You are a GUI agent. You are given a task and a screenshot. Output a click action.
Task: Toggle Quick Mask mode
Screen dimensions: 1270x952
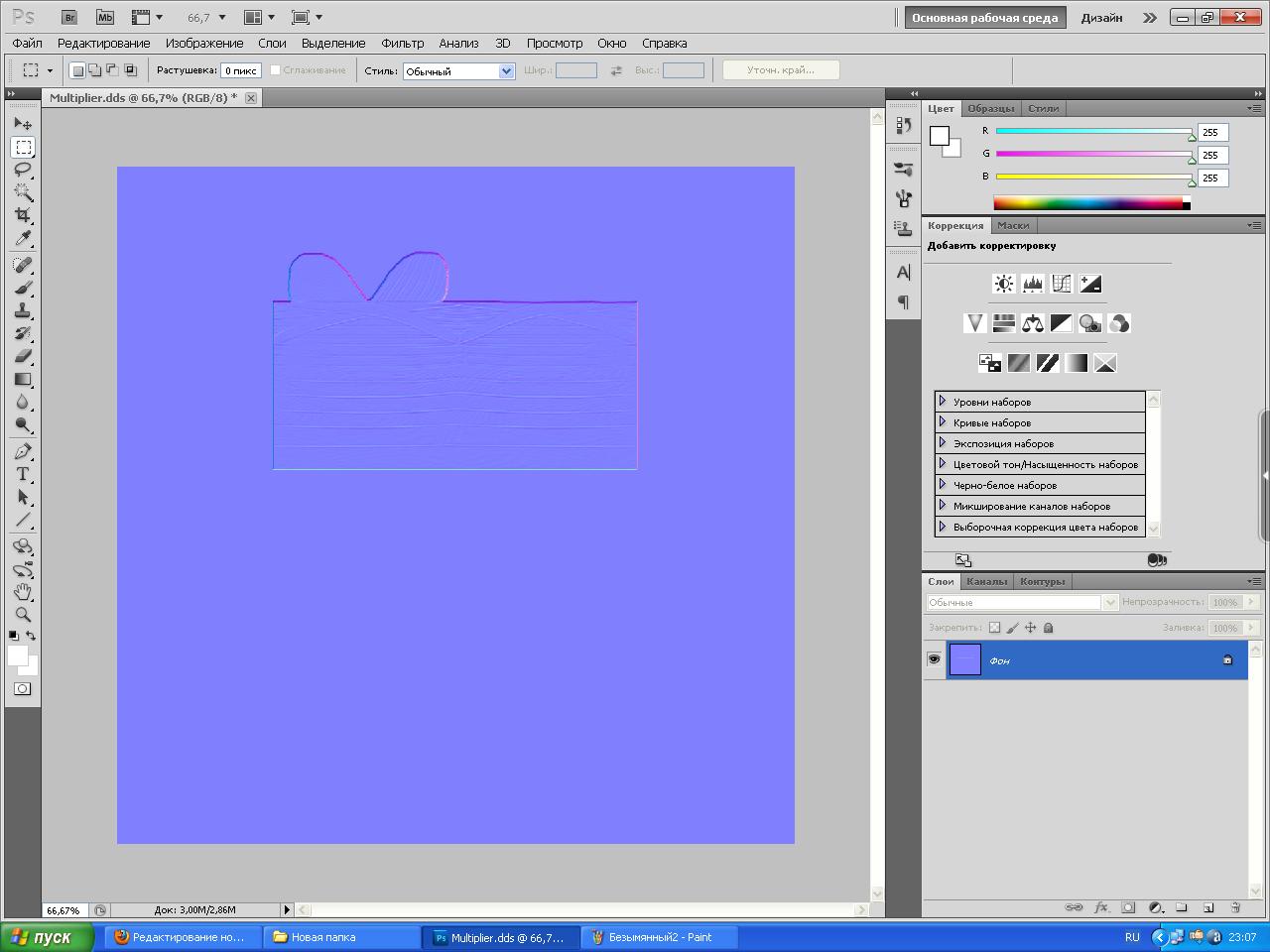click(x=22, y=688)
